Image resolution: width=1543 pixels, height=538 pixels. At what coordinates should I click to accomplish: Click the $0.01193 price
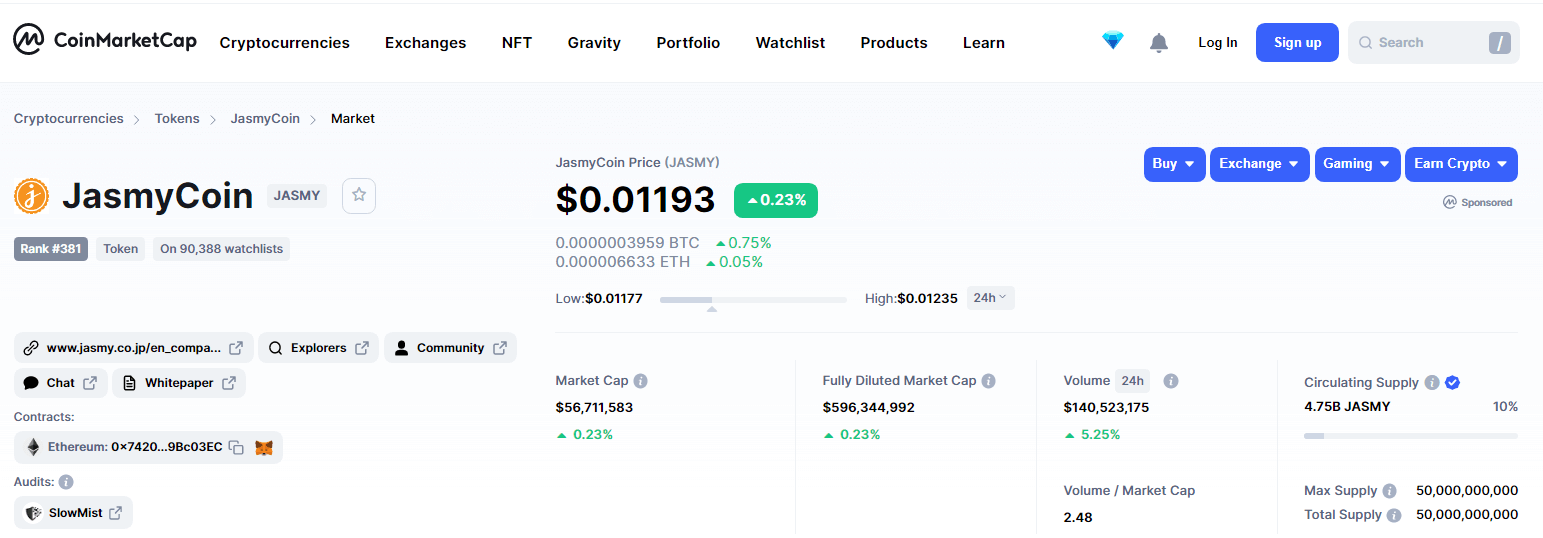point(635,199)
